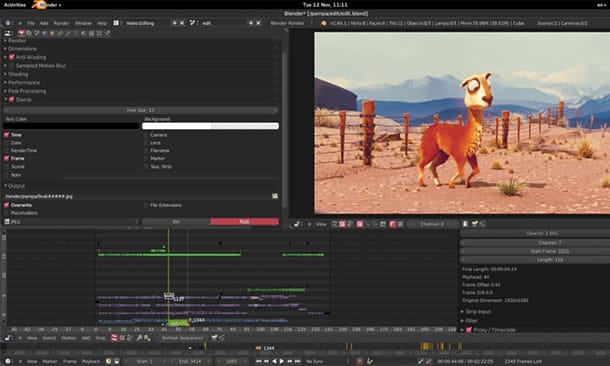The width and height of the screenshot is (610, 366).
Task: Open the File menu
Action: point(31,23)
